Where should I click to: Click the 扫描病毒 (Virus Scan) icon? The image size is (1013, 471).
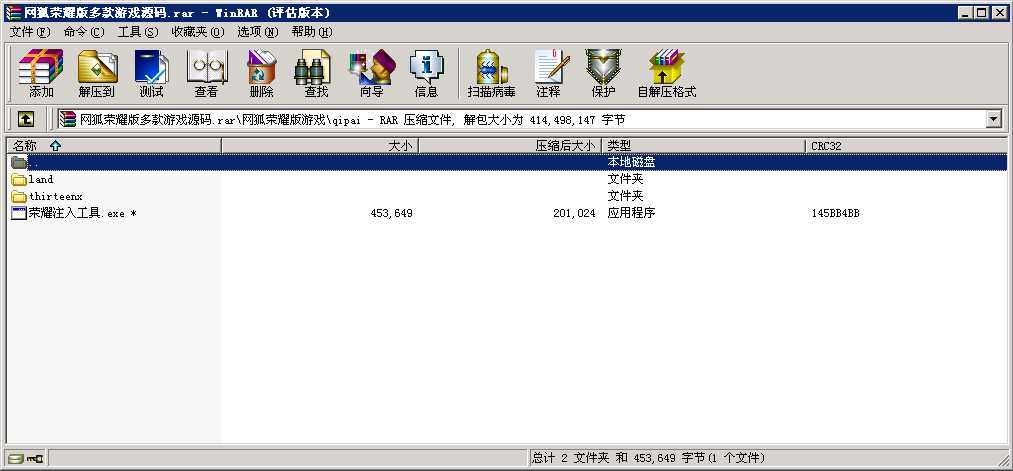[492, 67]
